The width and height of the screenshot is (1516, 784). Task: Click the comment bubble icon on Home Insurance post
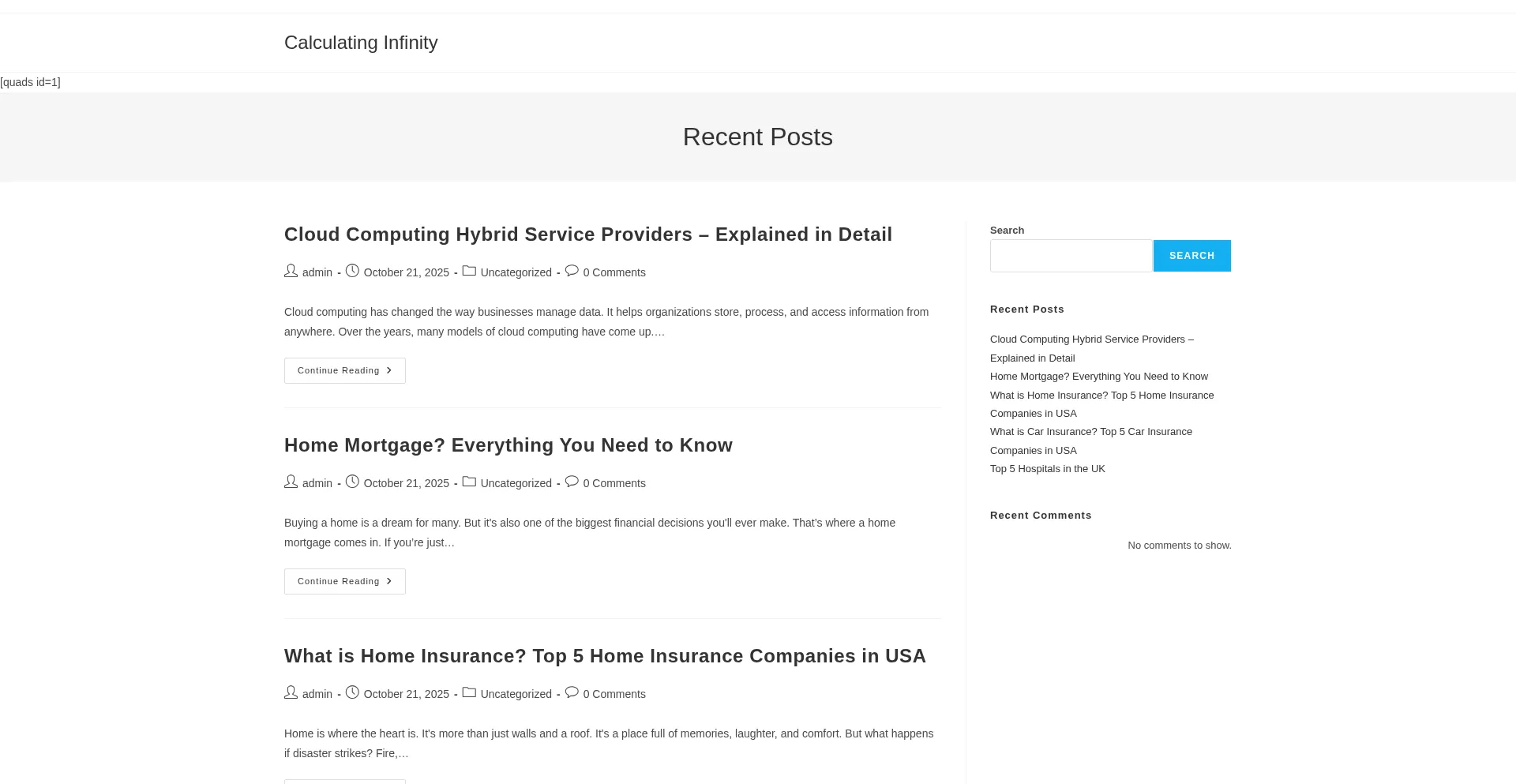pos(572,692)
